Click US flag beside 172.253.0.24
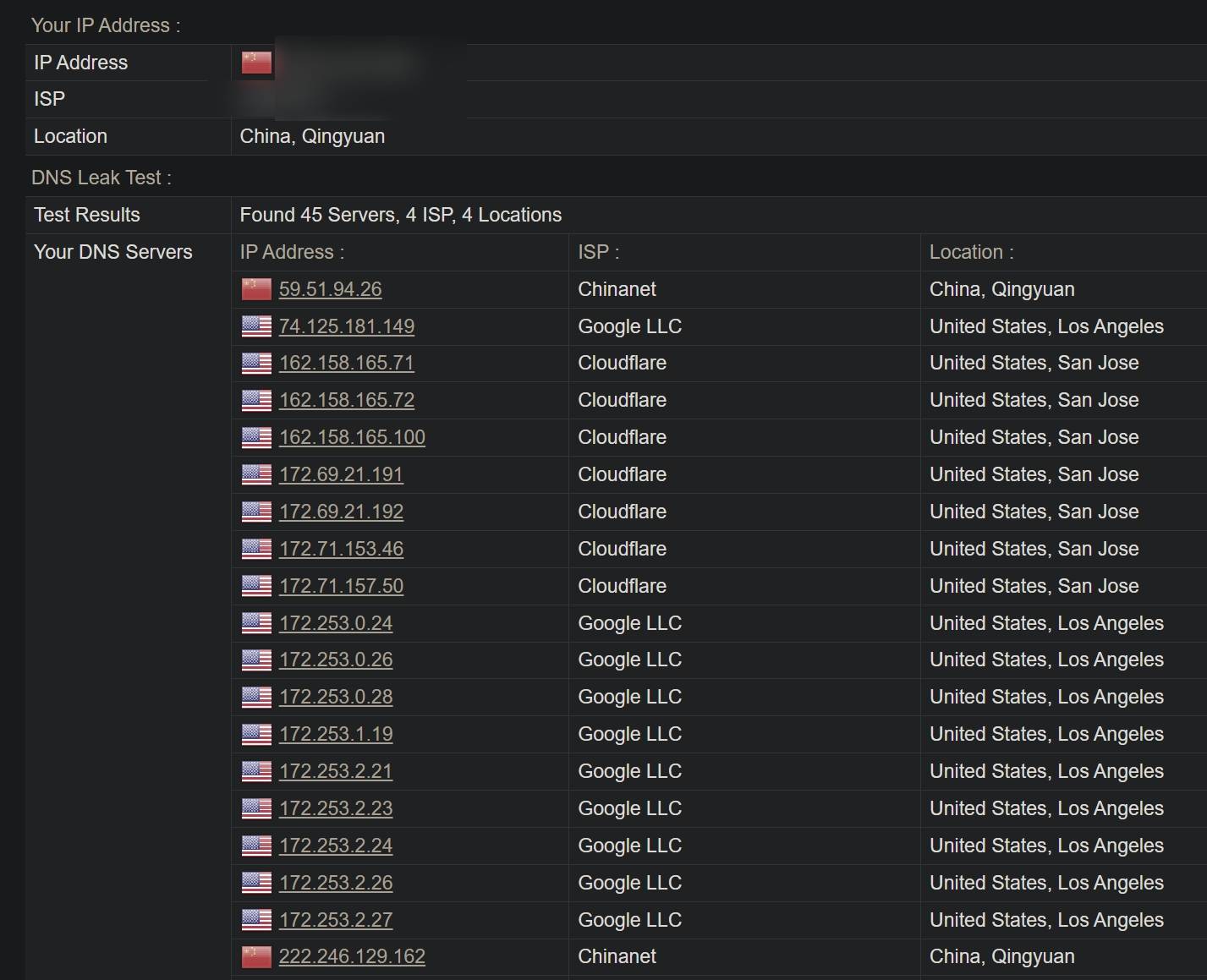 tap(256, 624)
